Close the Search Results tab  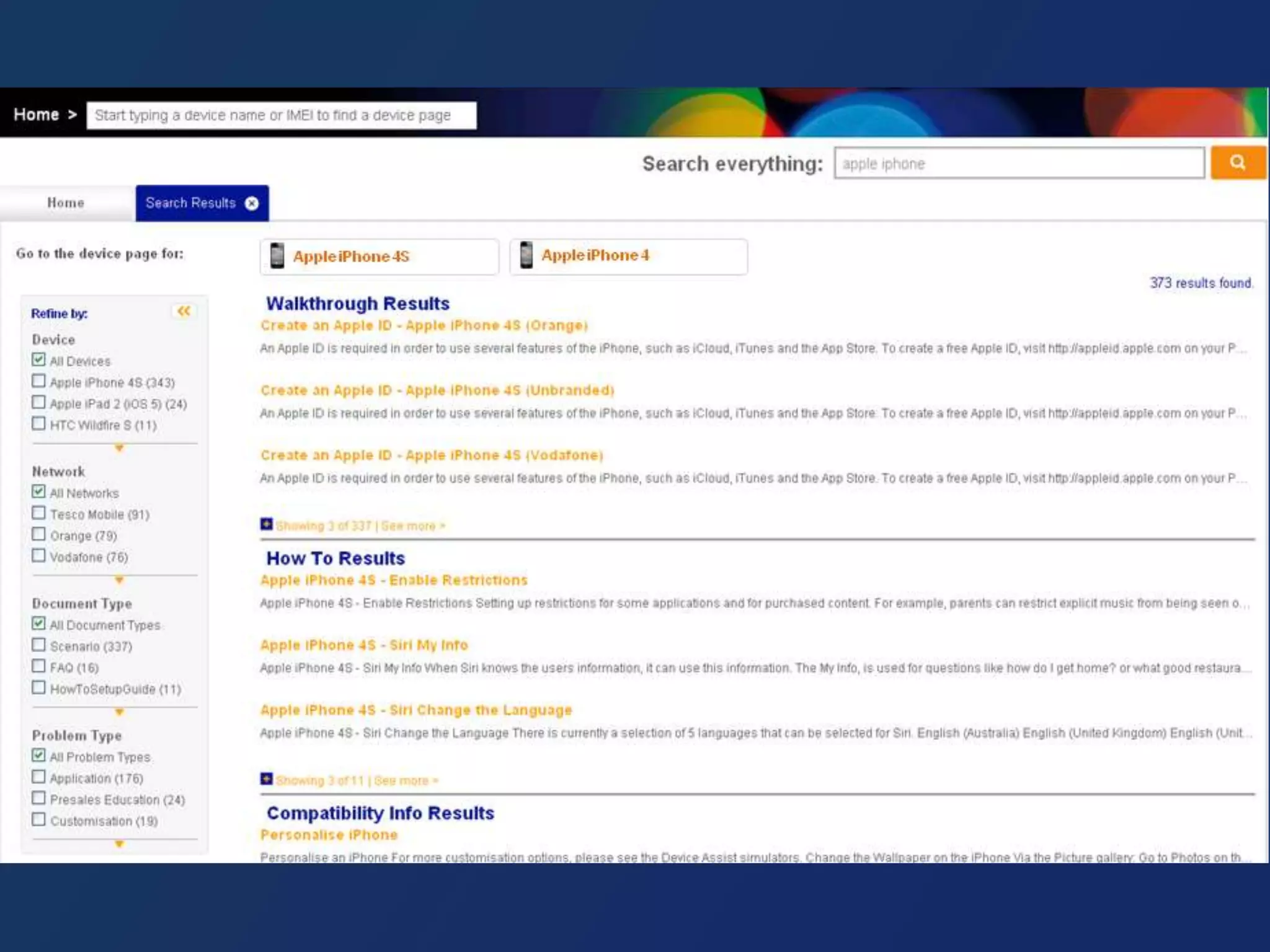click(252, 203)
